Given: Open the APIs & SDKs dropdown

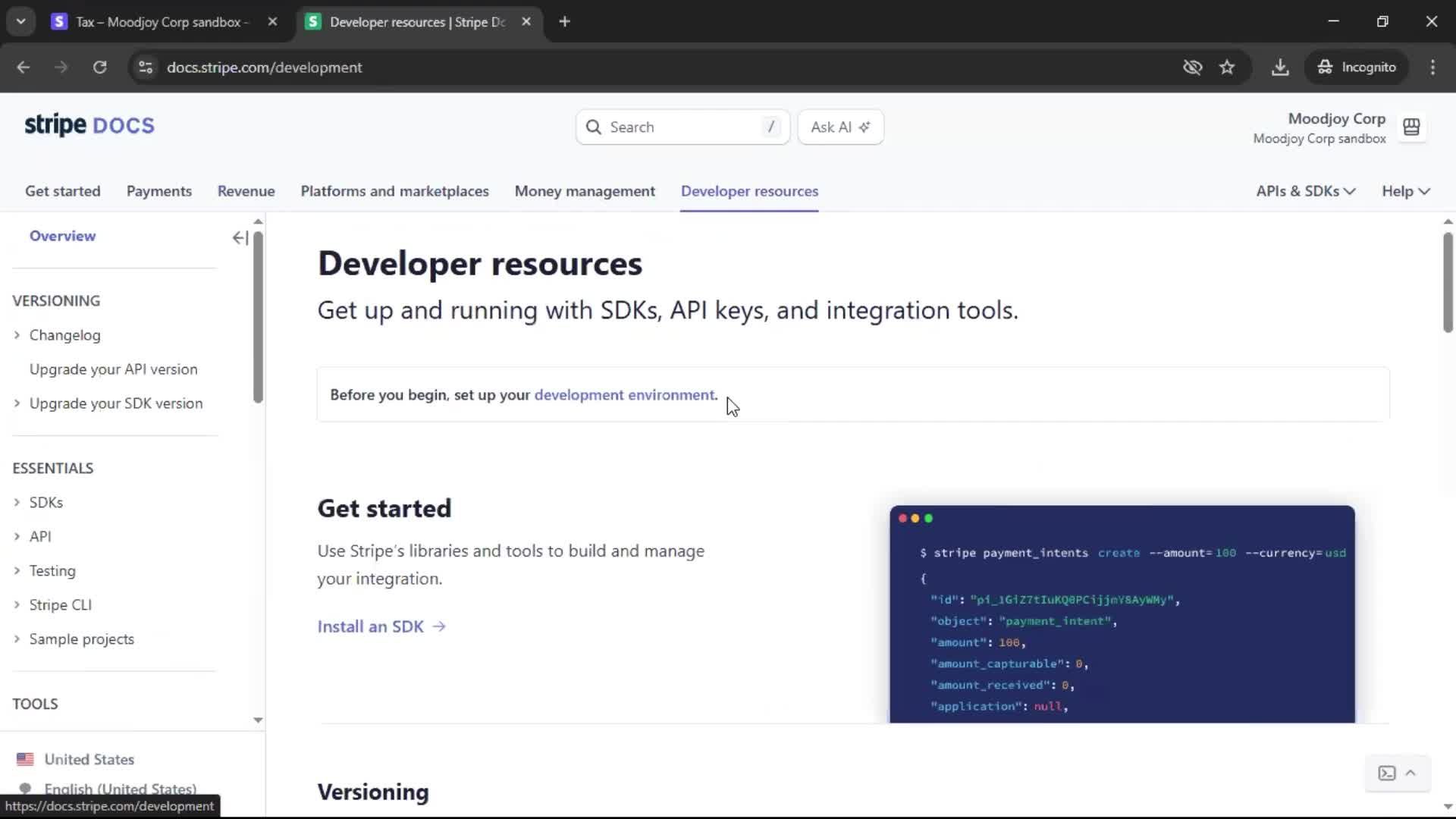Looking at the screenshot, I should 1305,191.
